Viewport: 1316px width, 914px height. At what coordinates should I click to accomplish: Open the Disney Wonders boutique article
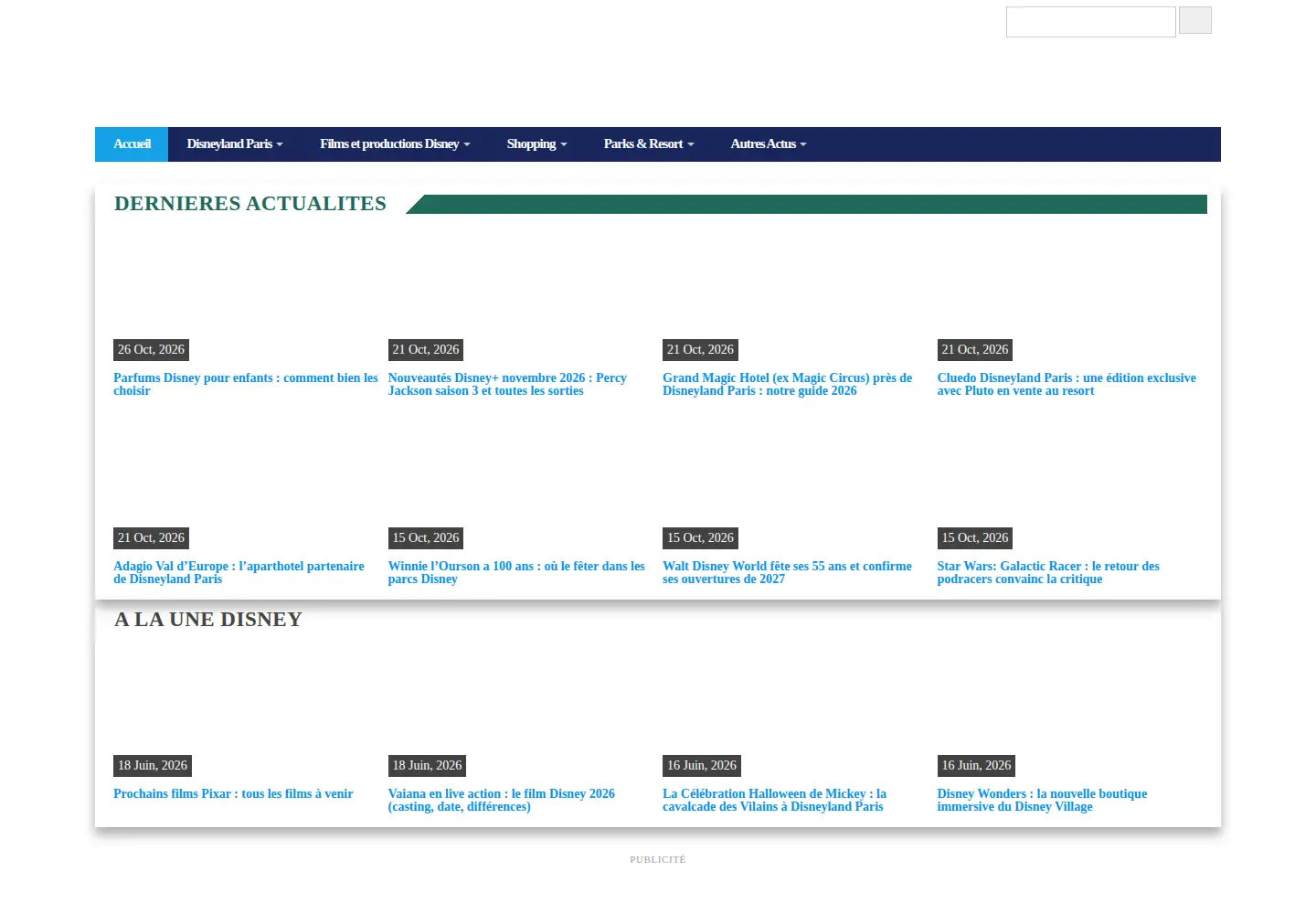tap(1042, 800)
